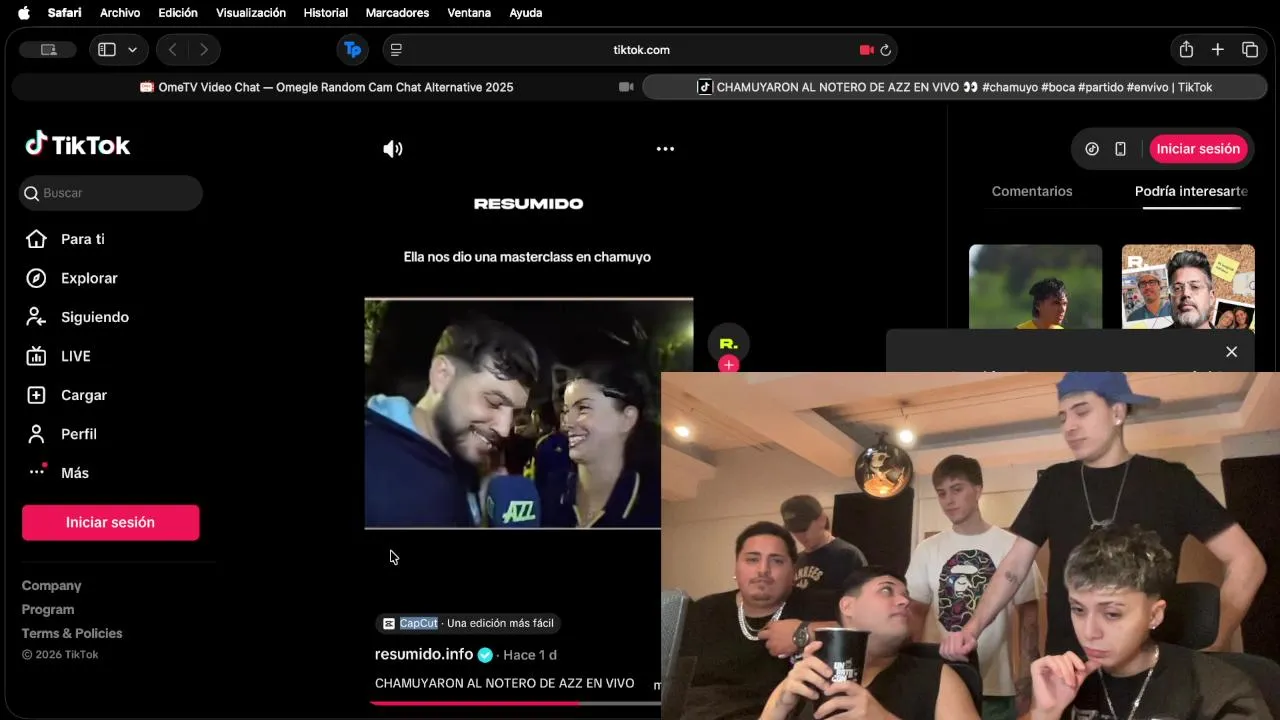Open the Historial menu

[326, 13]
